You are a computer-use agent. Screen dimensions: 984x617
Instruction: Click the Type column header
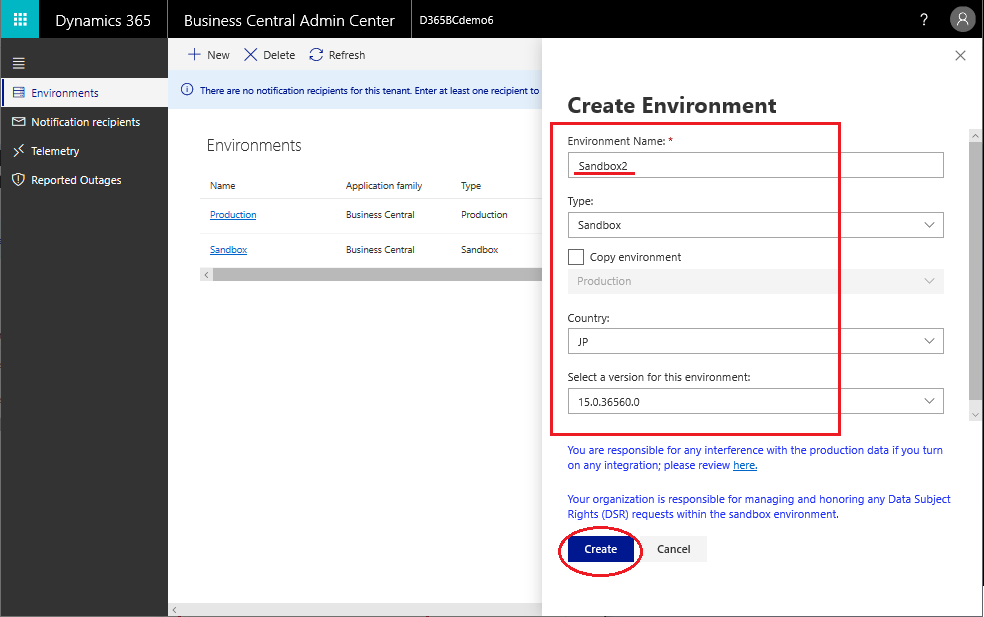coord(471,186)
